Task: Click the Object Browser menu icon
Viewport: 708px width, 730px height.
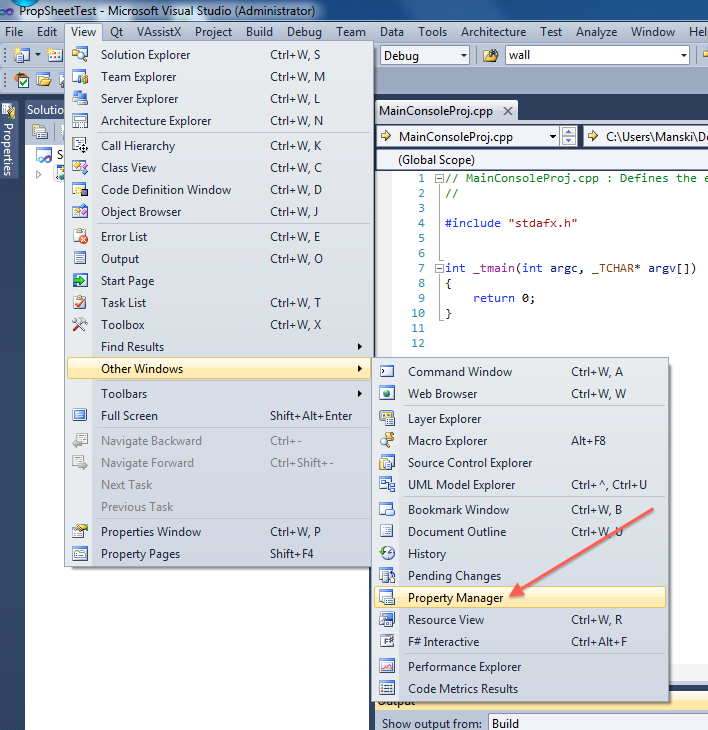Action: click(x=80, y=211)
